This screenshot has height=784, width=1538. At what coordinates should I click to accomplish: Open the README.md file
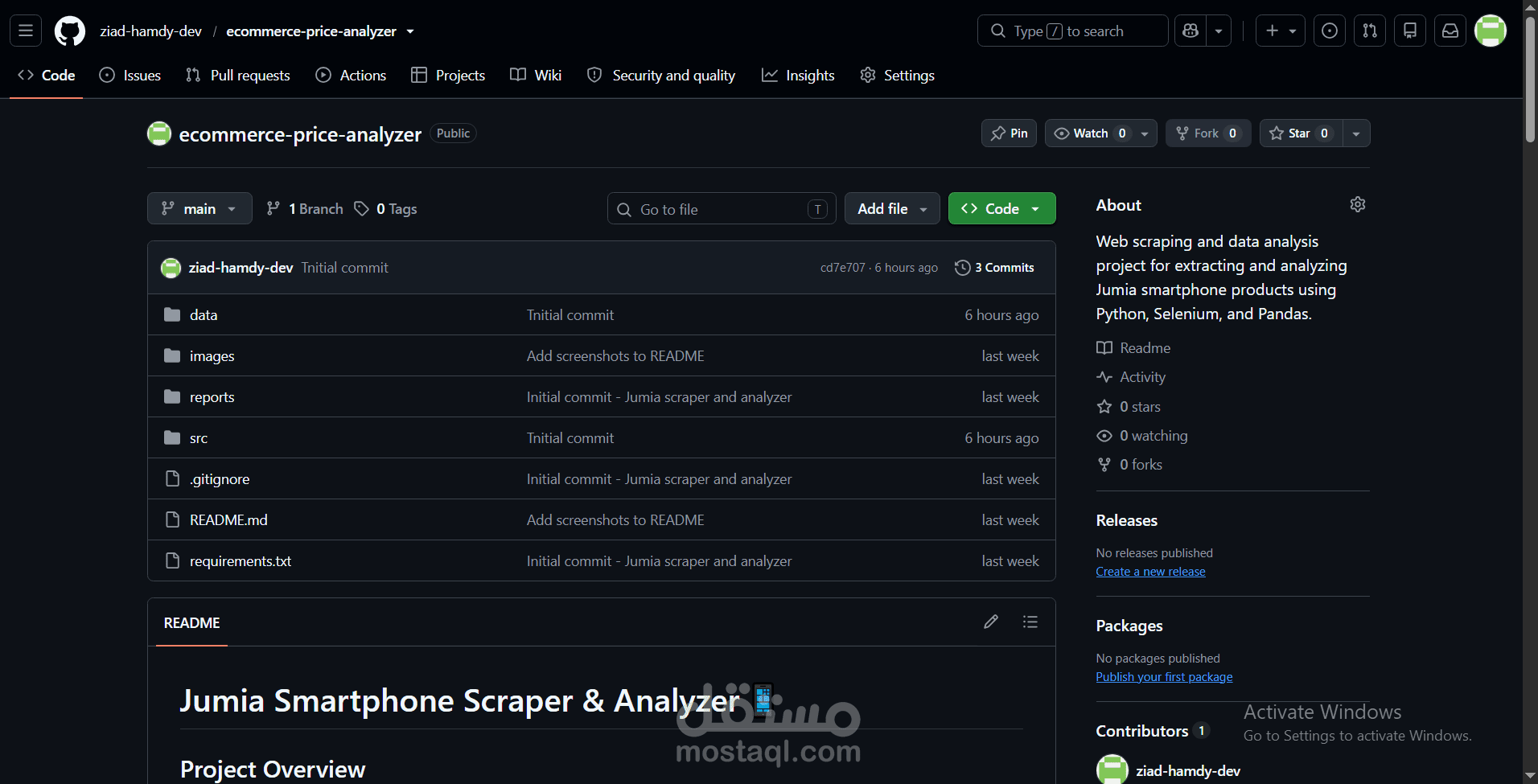pos(228,520)
